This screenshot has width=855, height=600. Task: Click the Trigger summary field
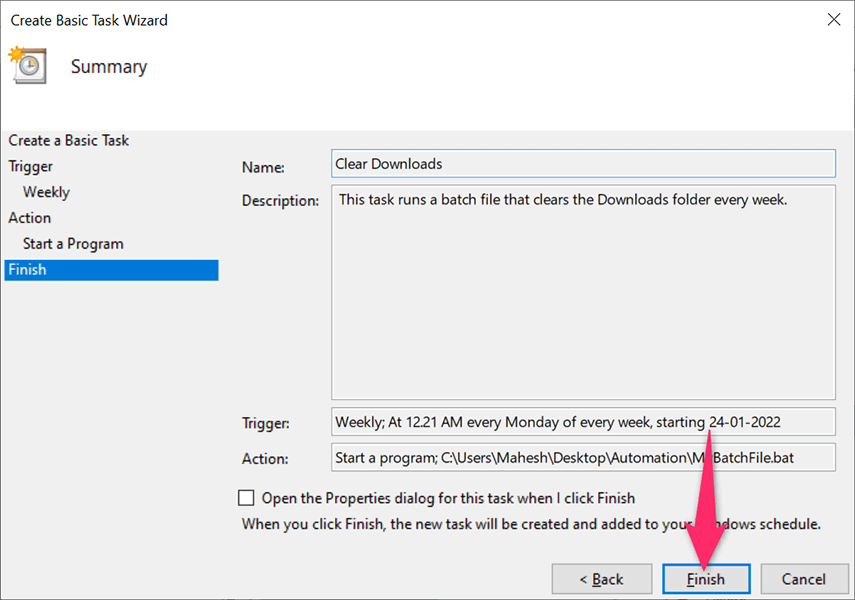pos(583,422)
